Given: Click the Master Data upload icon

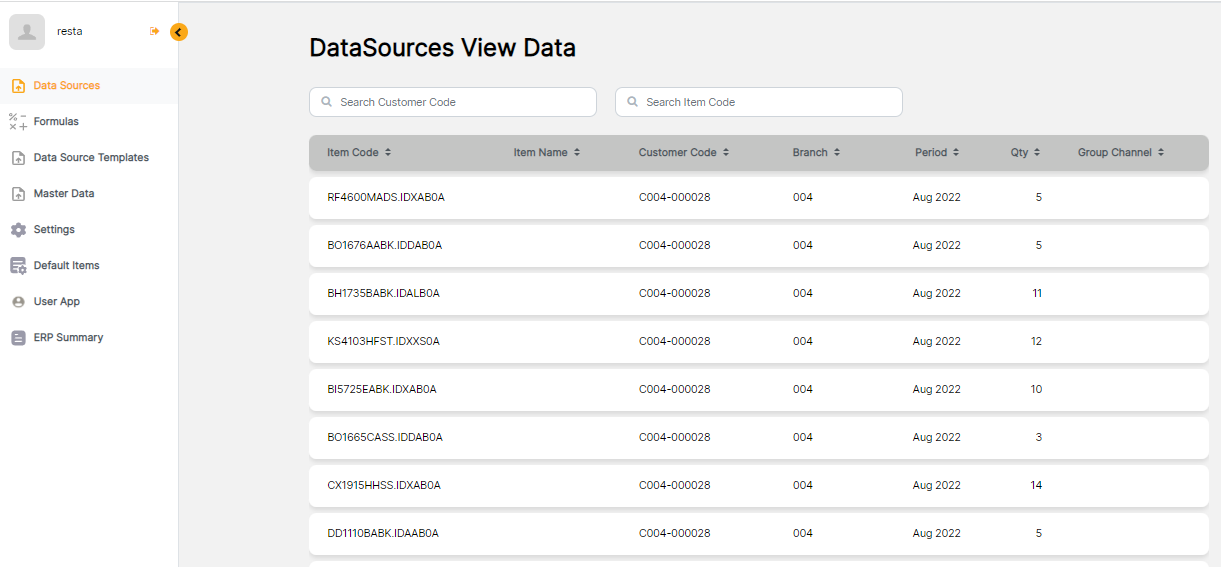Looking at the screenshot, I should tap(18, 194).
